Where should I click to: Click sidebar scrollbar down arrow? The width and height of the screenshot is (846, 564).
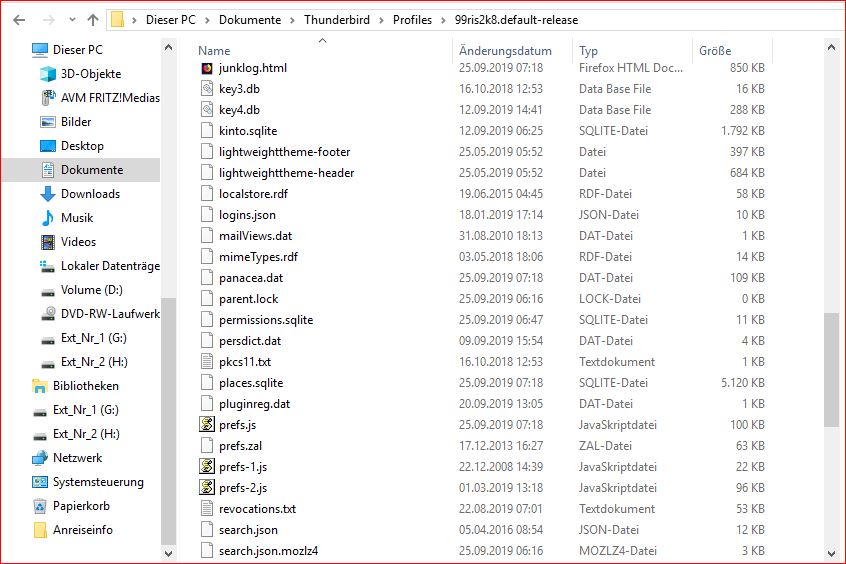pos(168,554)
